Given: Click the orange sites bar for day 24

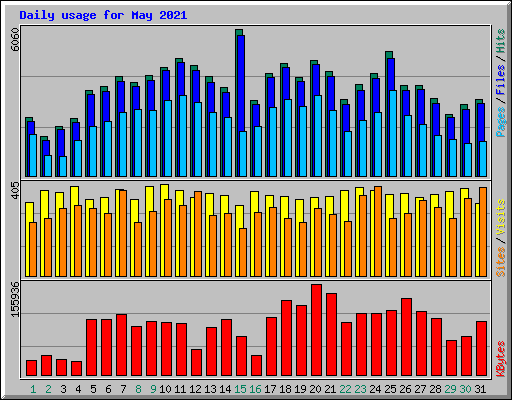Looking at the screenshot, I should pos(378,231).
